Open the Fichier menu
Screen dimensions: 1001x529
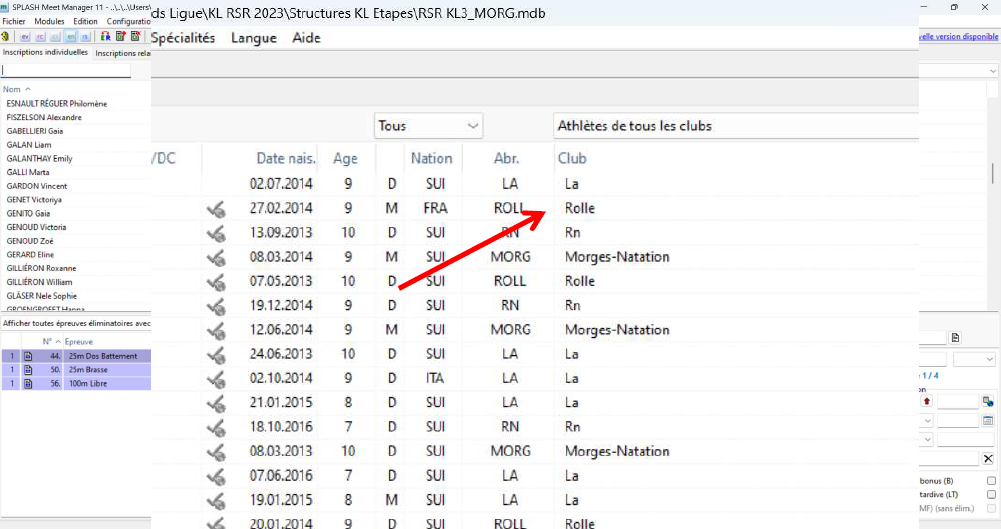[14, 21]
